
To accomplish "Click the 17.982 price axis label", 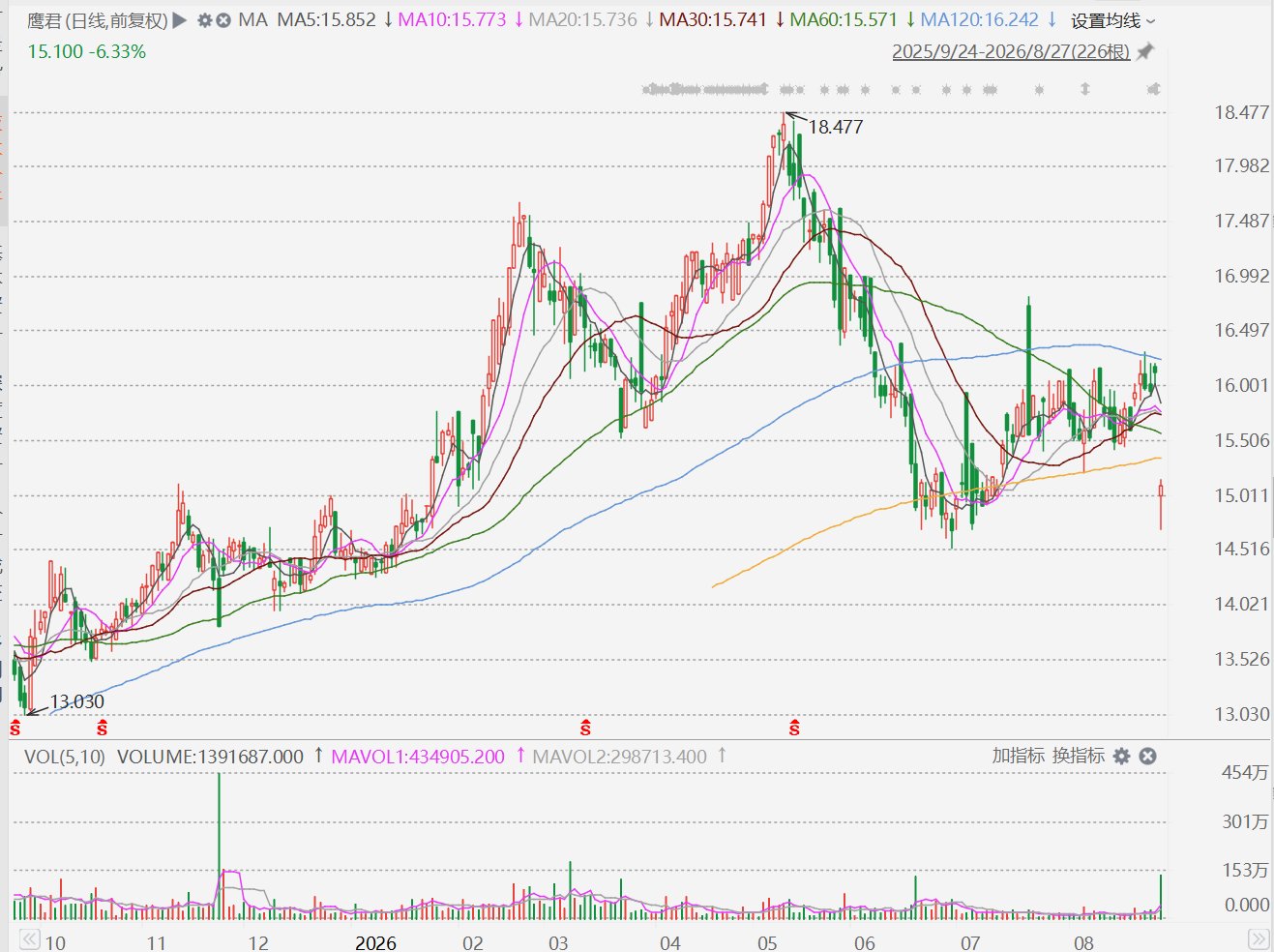I will [1242, 166].
